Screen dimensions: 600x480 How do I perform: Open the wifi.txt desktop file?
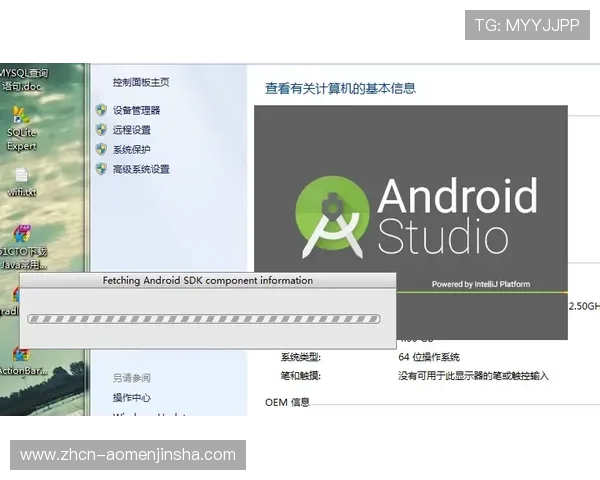[22, 183]
